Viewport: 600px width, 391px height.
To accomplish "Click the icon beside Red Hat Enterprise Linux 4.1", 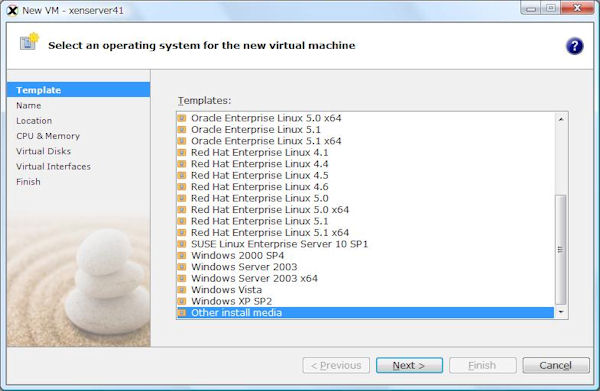I will click(x=182, y=152).
